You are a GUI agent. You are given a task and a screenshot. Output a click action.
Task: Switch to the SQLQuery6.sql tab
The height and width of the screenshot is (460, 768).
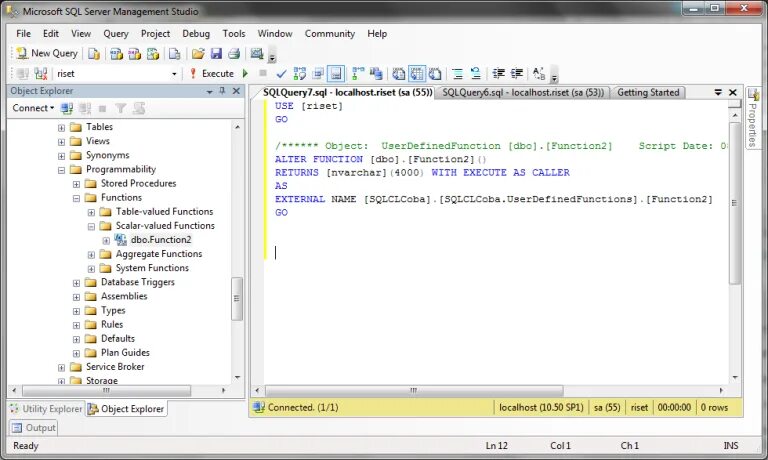(x=523, y=93)
